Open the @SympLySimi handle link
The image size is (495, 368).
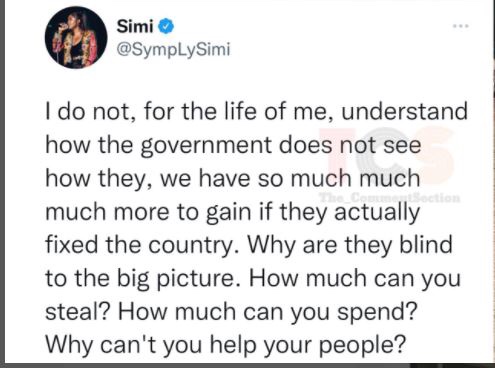coord(173,50)
